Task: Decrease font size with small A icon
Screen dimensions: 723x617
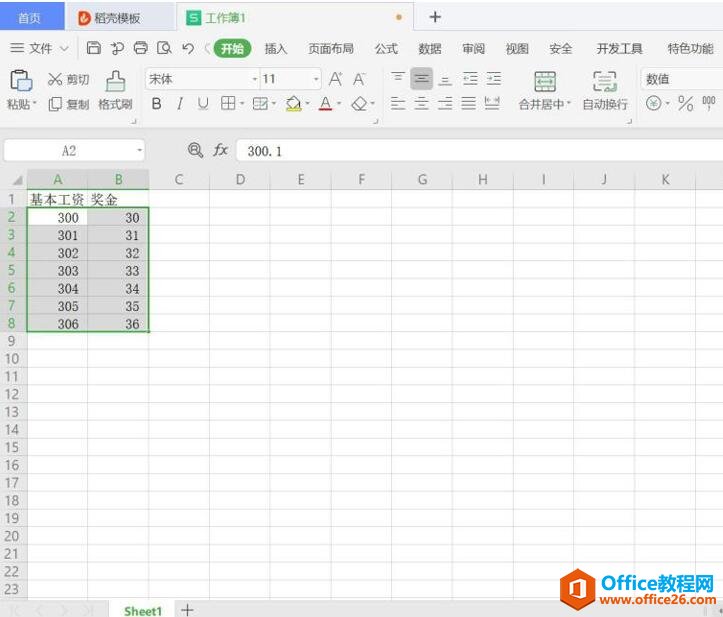Action: click(x=359, y=79)
